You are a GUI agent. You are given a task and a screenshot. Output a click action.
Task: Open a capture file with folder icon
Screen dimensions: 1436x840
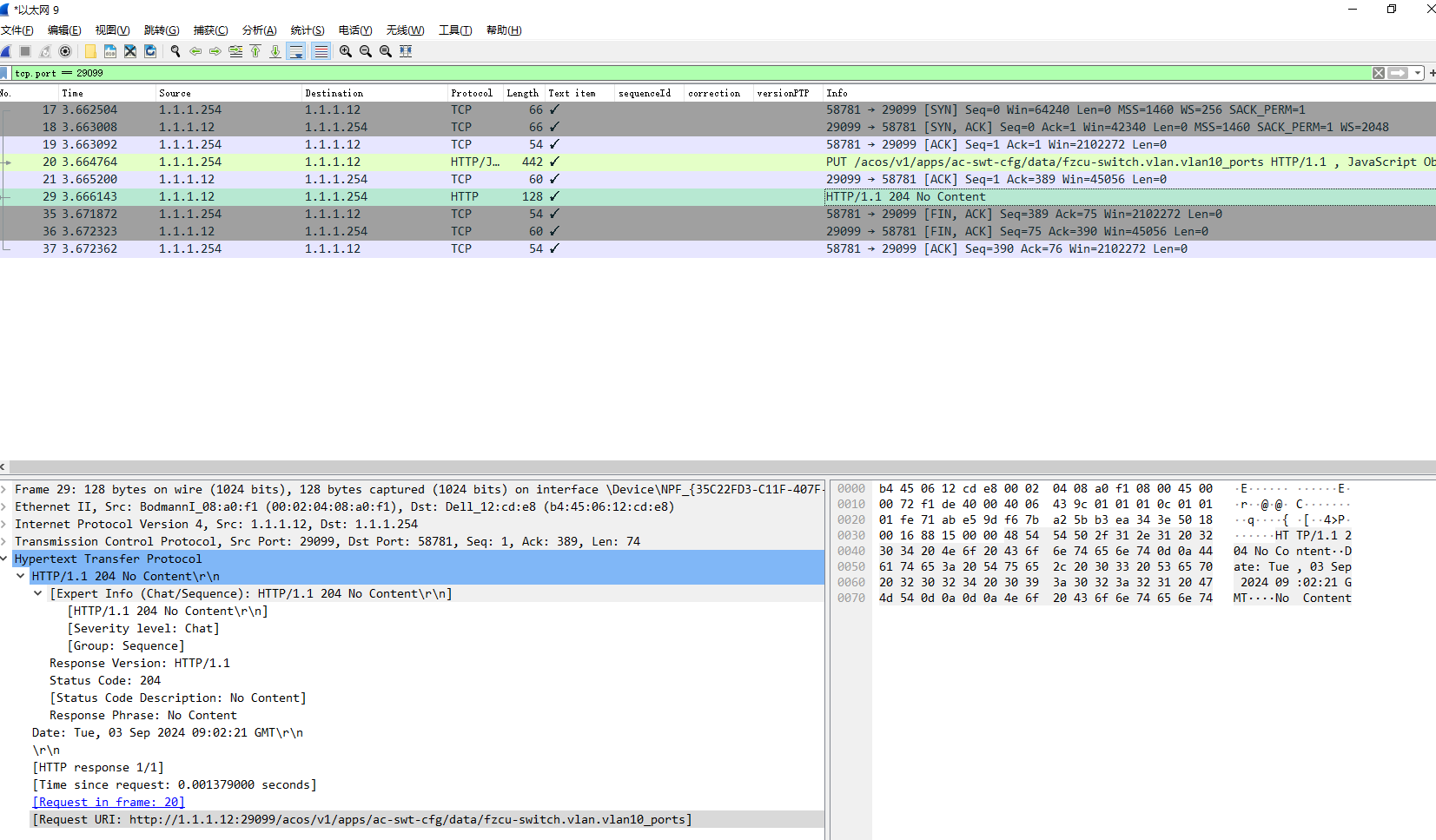click(x=90, y=51)
